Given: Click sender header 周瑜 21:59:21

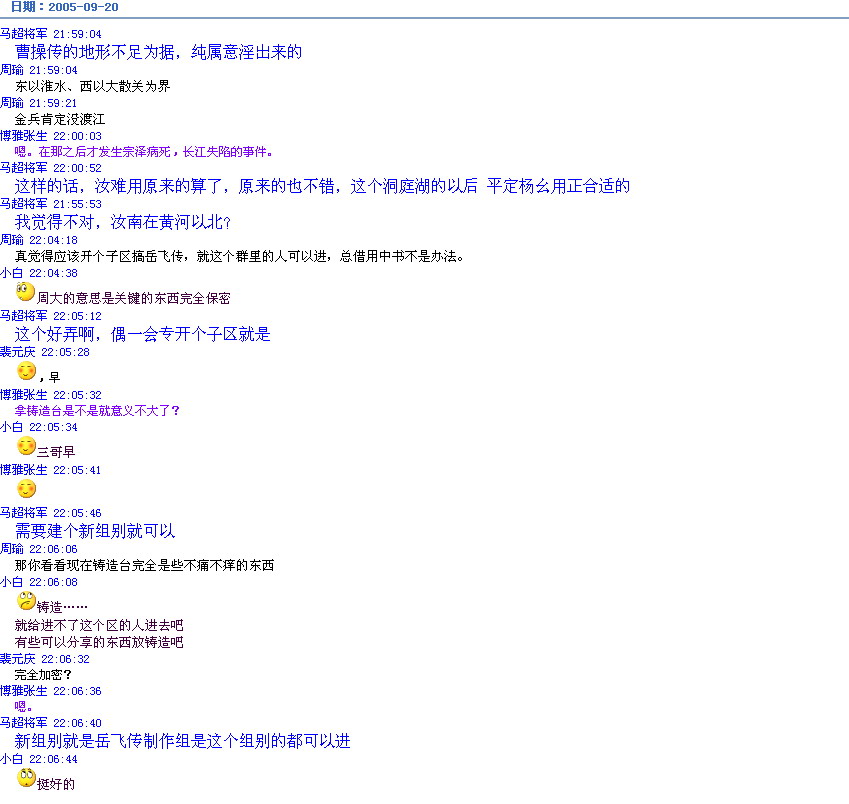Looking at the screenshot, I should pos(39,103).
